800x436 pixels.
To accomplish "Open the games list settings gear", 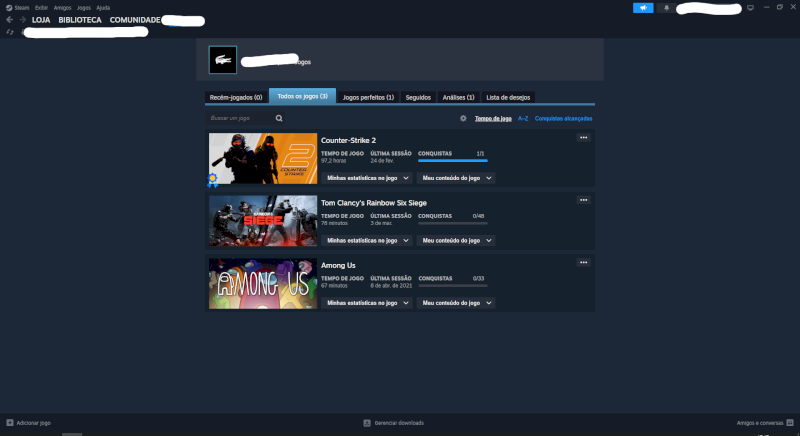I will [463, 118].
